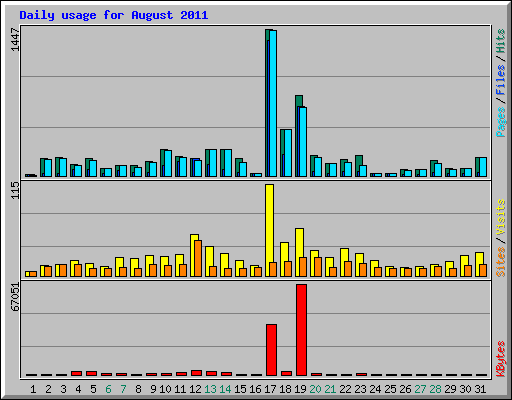Select the red KBytes bar for day 17

pyautogui.click(x=271, y=350)
